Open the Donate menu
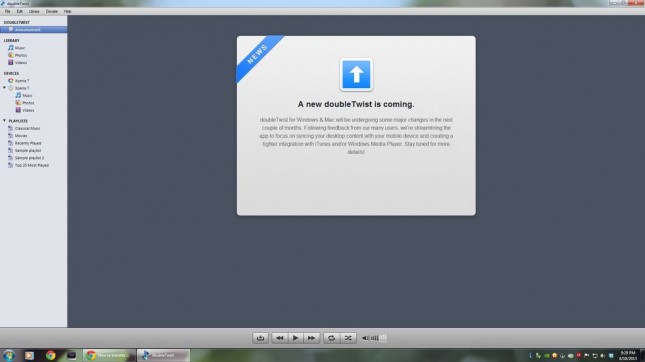Viewport: 645px width, 362px height. tap(51, 12)
